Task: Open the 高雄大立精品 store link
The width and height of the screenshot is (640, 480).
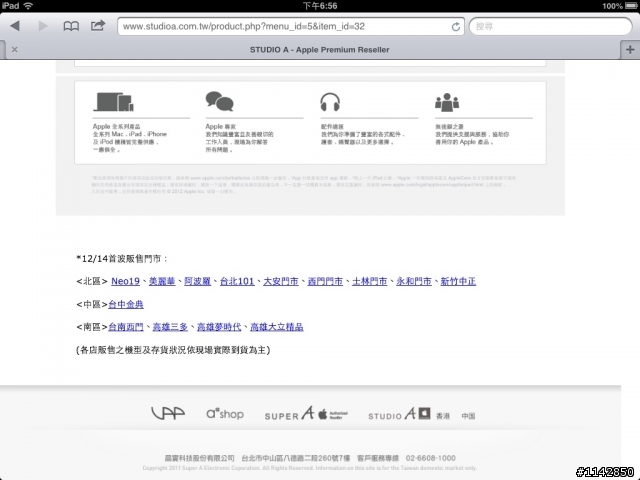Action: click(277, 327)
